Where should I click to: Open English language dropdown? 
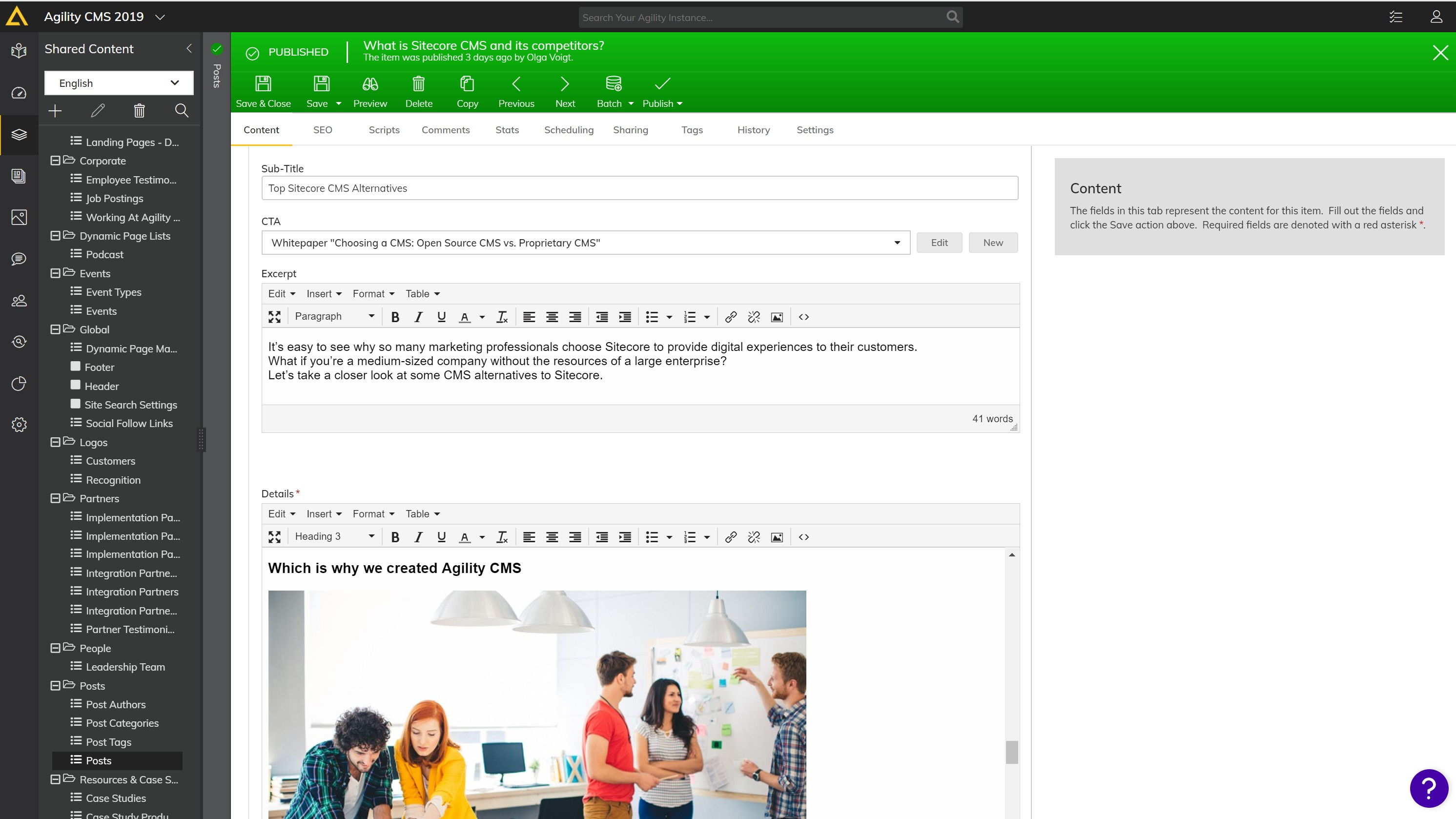(119, 83)
